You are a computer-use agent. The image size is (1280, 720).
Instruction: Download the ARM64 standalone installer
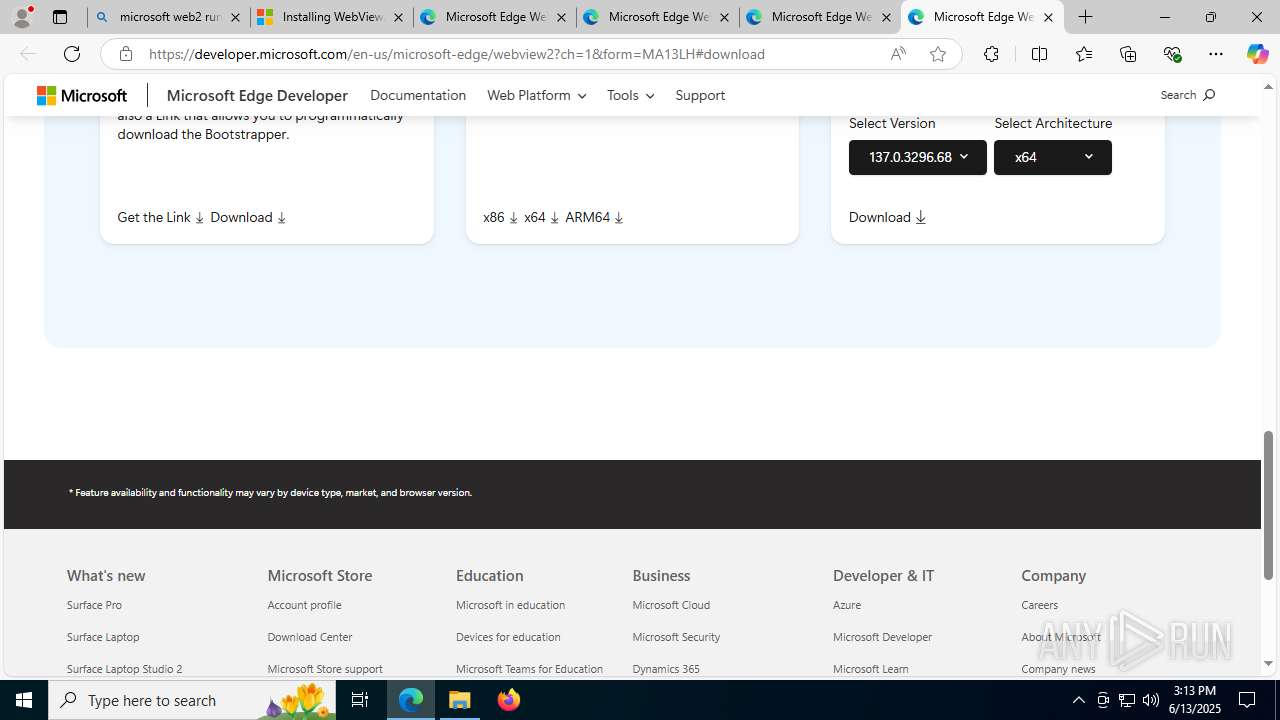tap(594, 217)
